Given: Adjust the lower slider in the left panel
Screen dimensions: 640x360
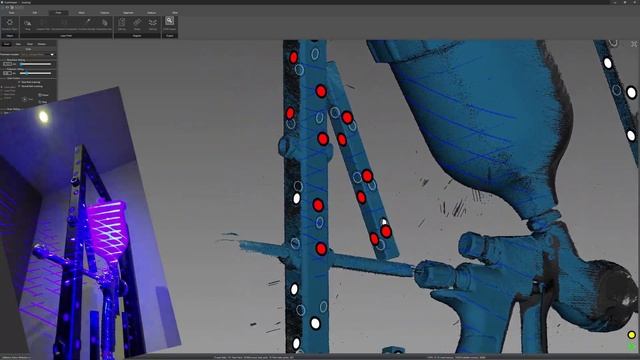Looking at the screenshot, I should tap(36, 73).
